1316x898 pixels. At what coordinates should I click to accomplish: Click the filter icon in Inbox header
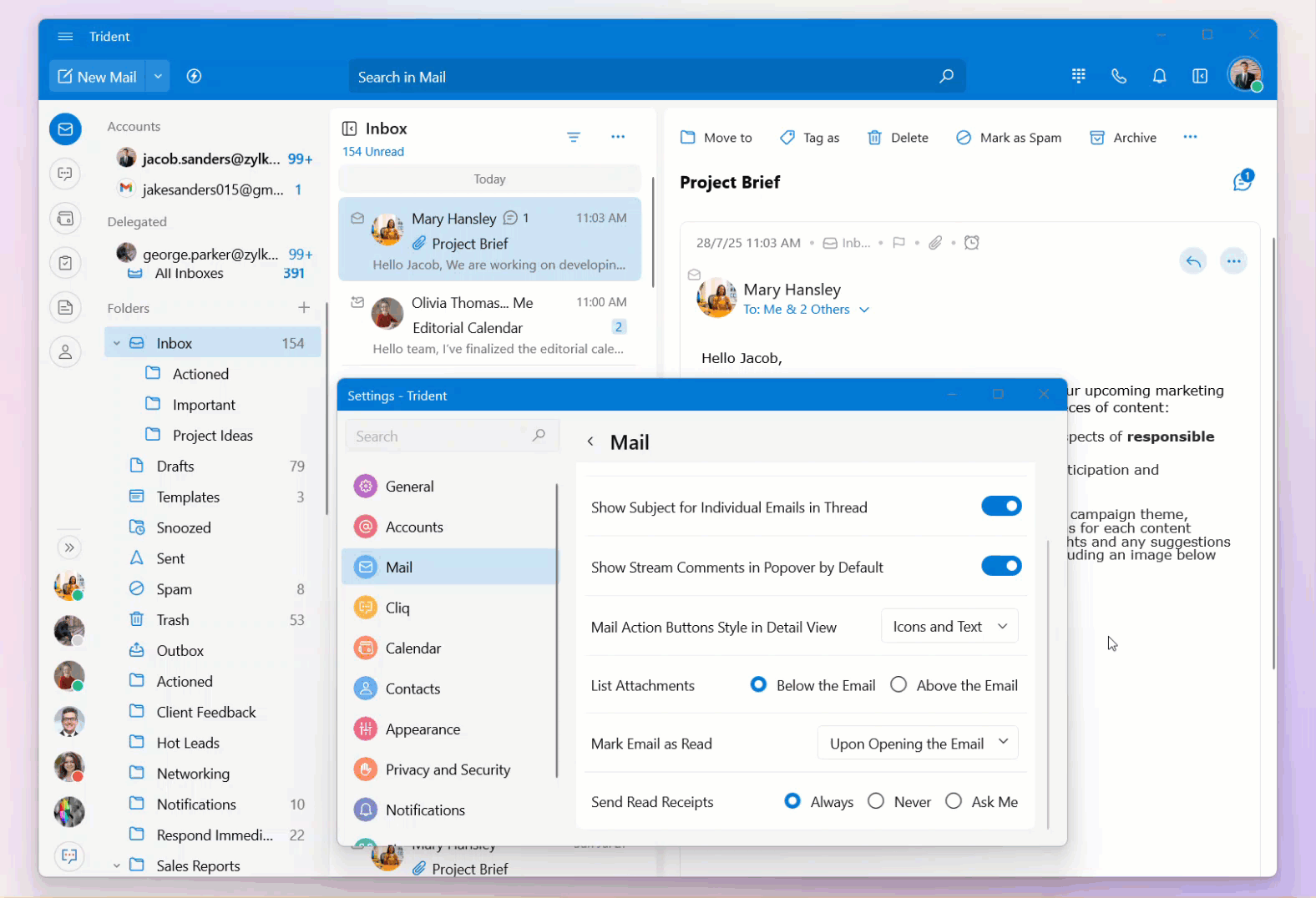coord(574,137)
